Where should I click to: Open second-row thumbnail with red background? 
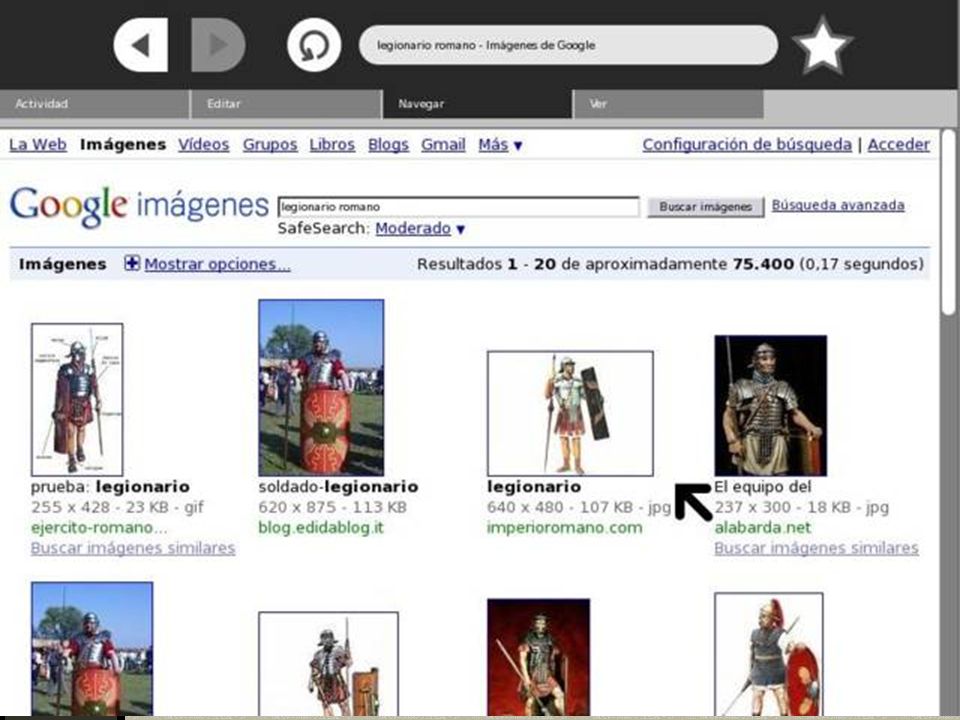[539, 657]
